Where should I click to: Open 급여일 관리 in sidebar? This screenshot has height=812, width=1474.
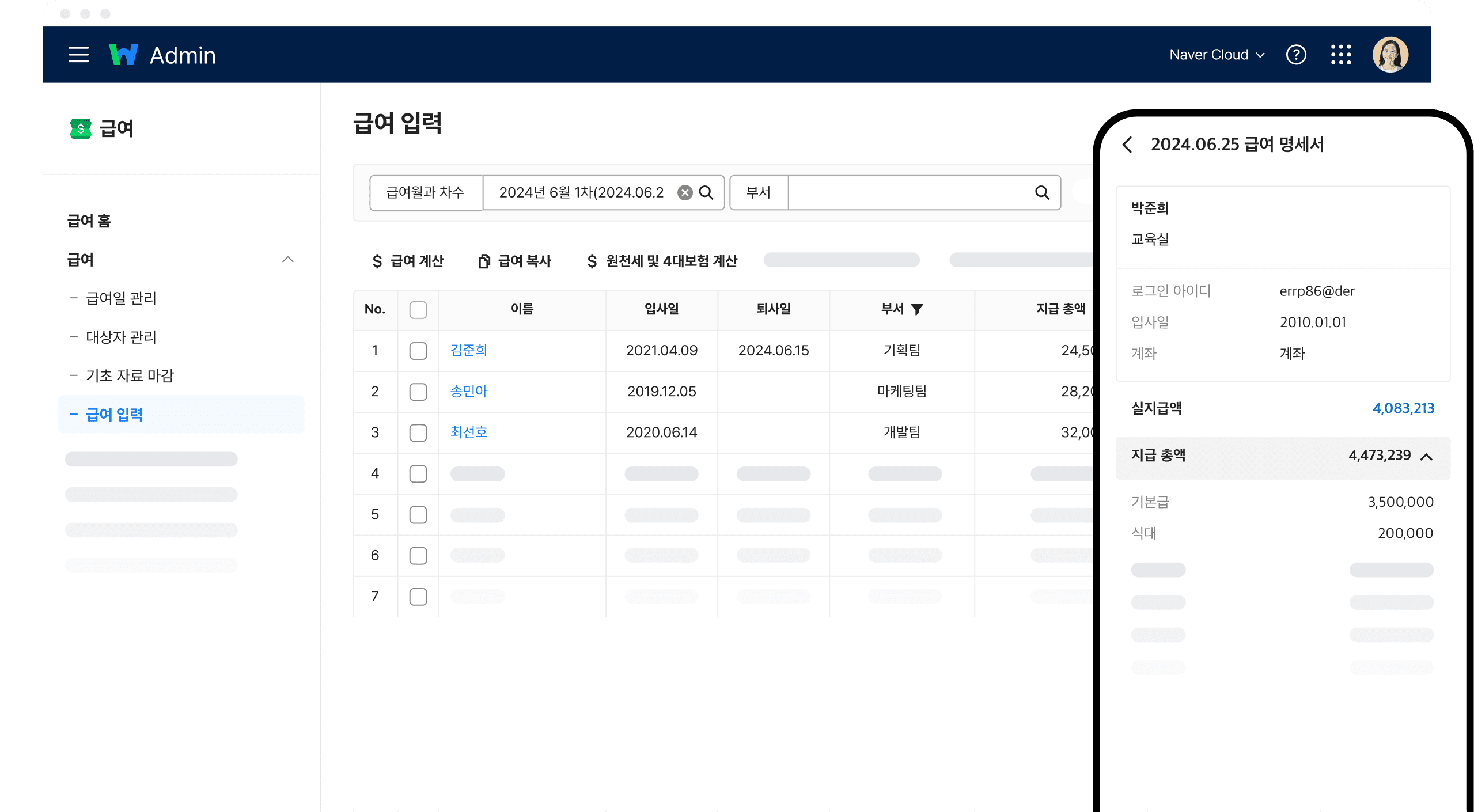121,298
